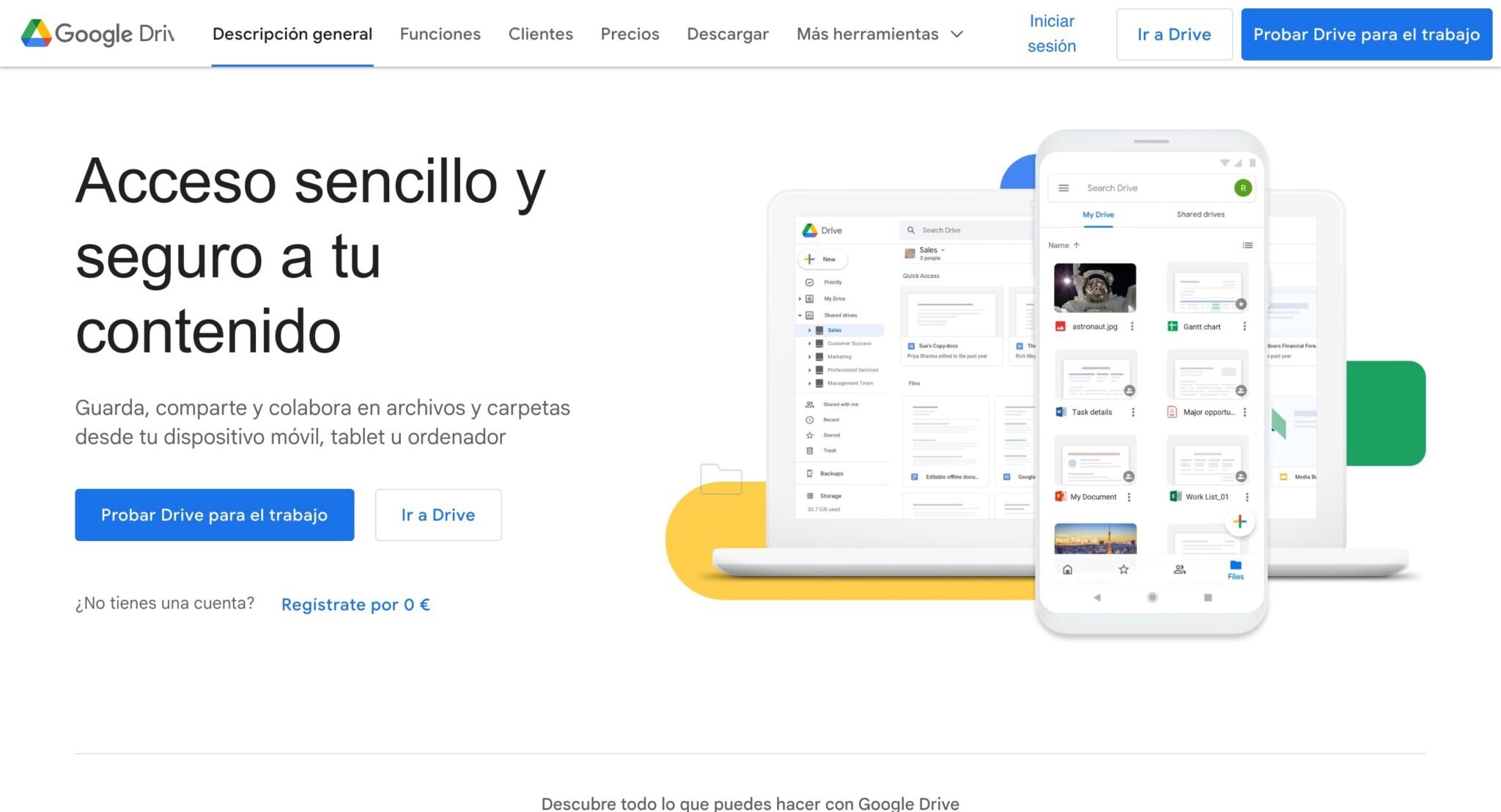Click the phone hamburger menu icon
Image resolution: width=1501 pixels, height=812 pixels.
(x=1063, y=188)
